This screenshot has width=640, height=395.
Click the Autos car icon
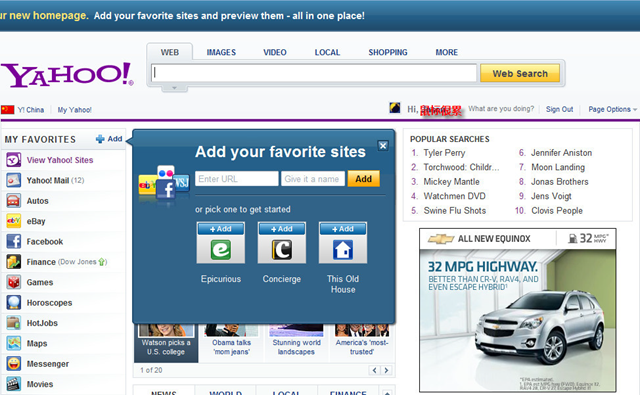pos(13,201)
